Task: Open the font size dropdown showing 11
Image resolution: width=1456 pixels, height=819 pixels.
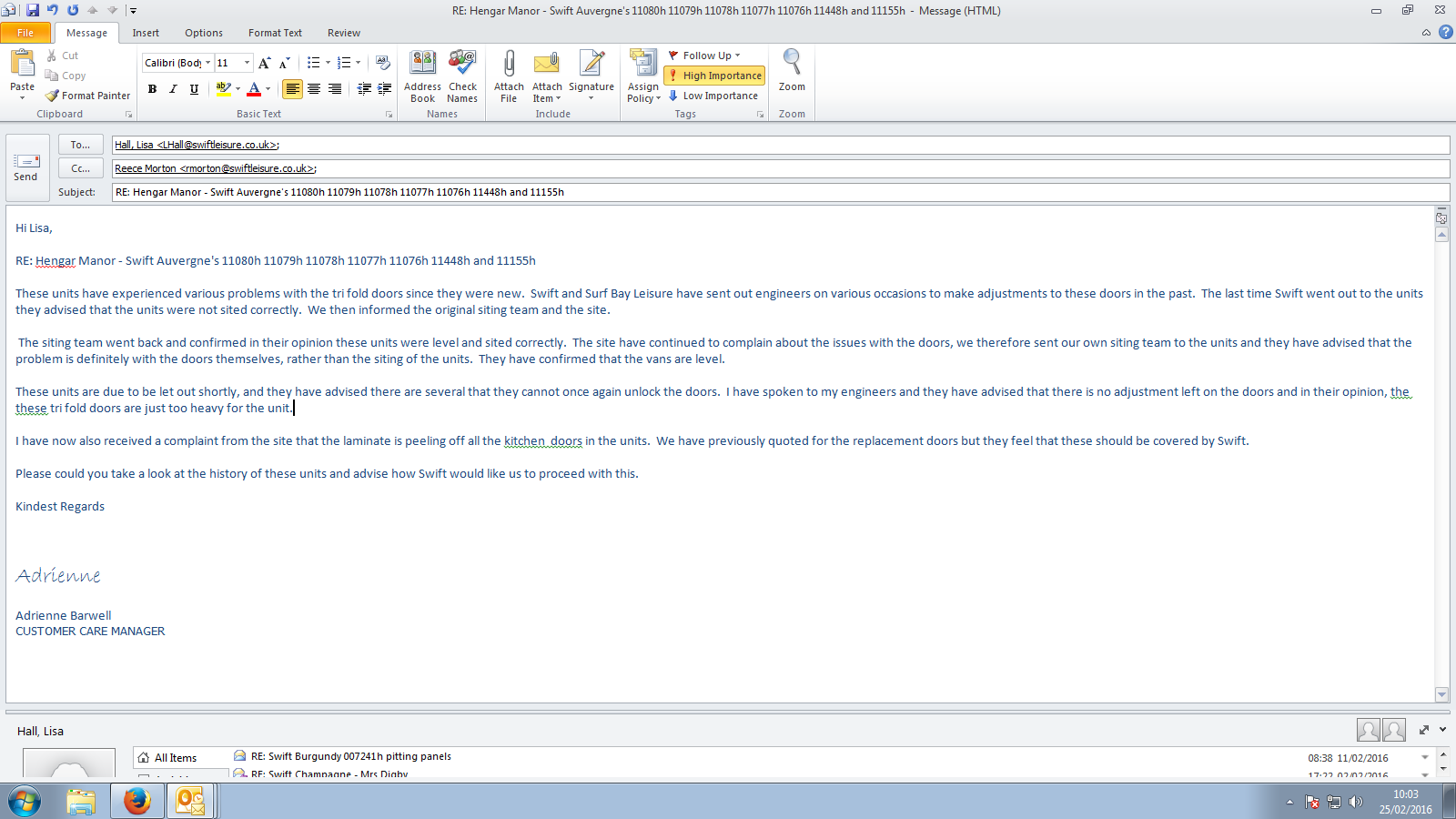Action: (247, 63)
